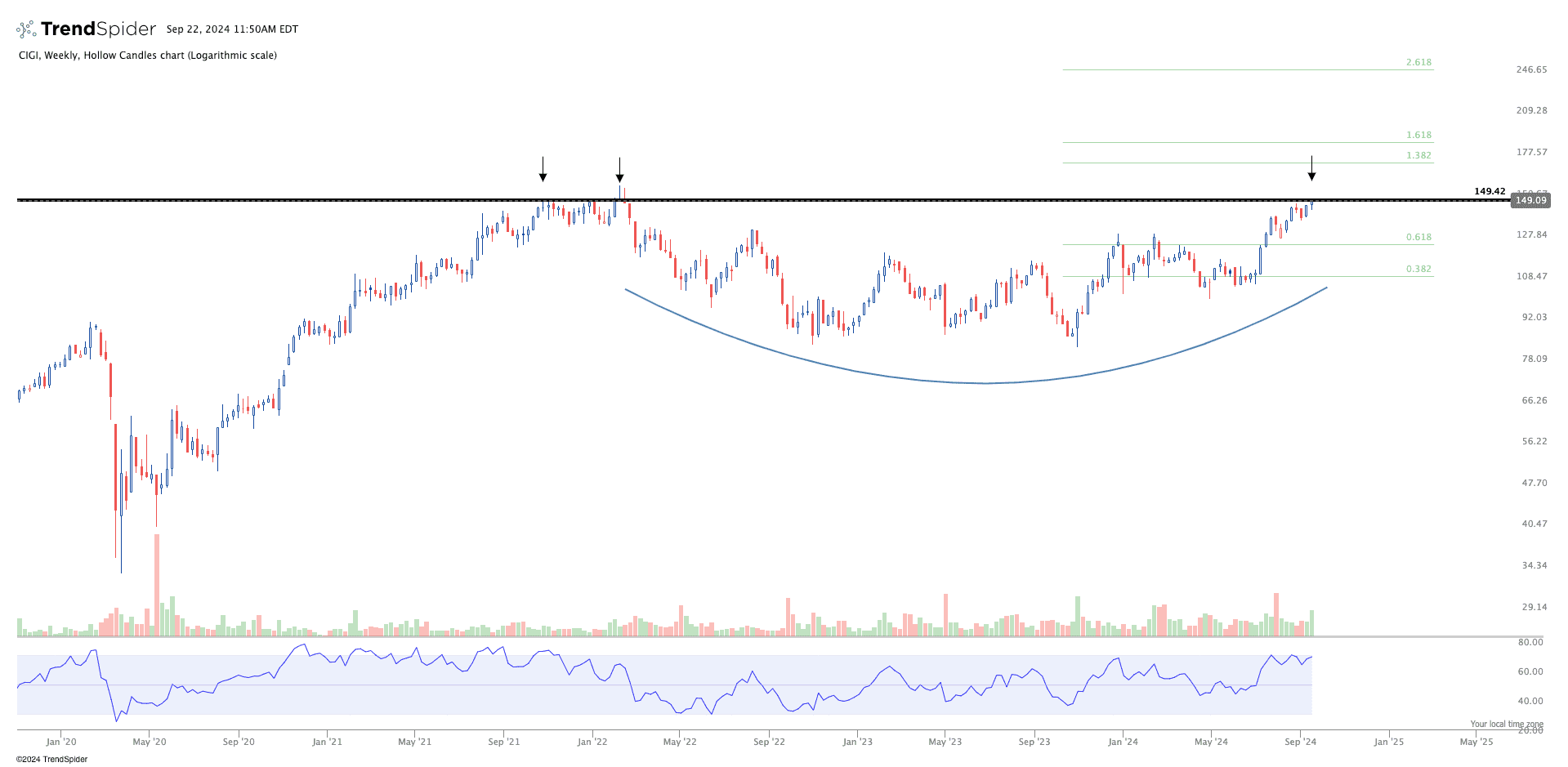Viewport: 1568px width, 767px height.
Task: Select the CIGI Weekly Hollow Candles title
Action: [x=148, y=56]
